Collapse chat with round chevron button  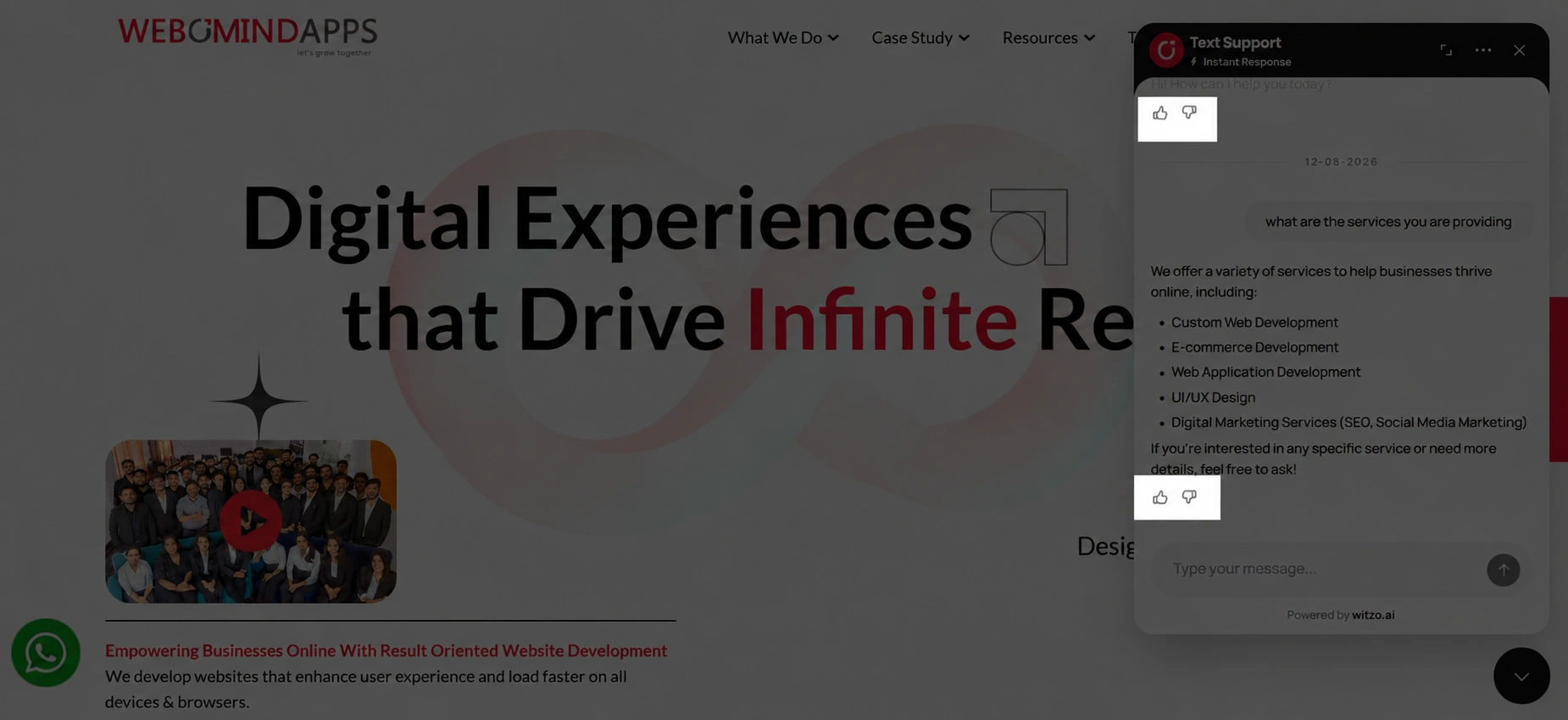[x=1521, y=676]
